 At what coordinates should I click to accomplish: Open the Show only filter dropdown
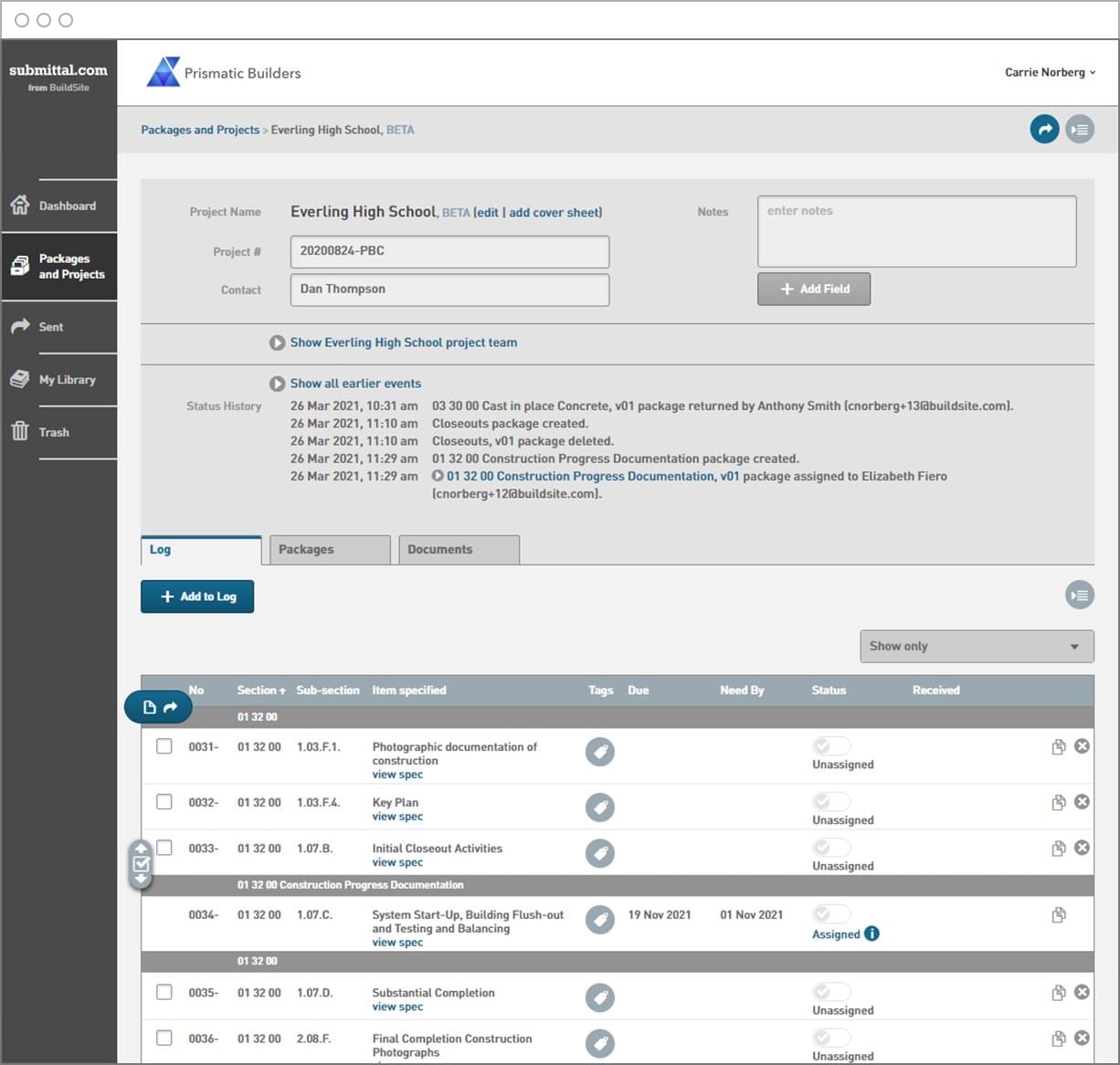click(976, 647)
